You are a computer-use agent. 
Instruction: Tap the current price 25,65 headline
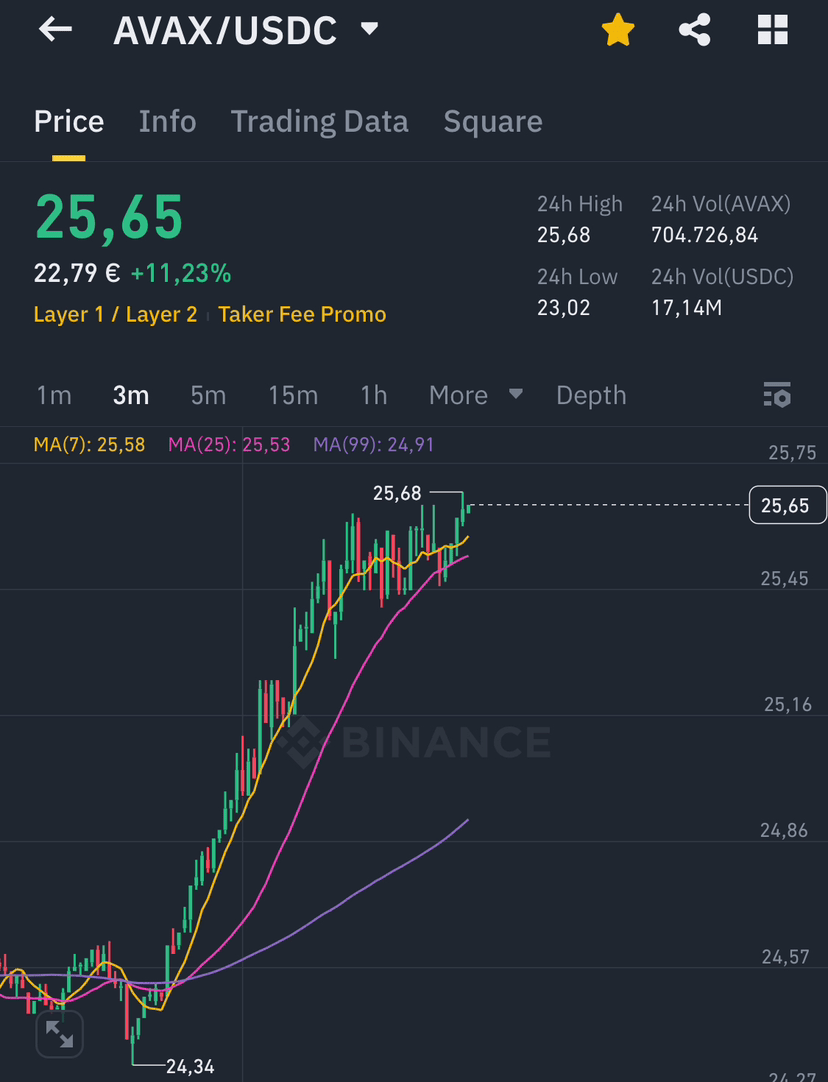(109, 218)
